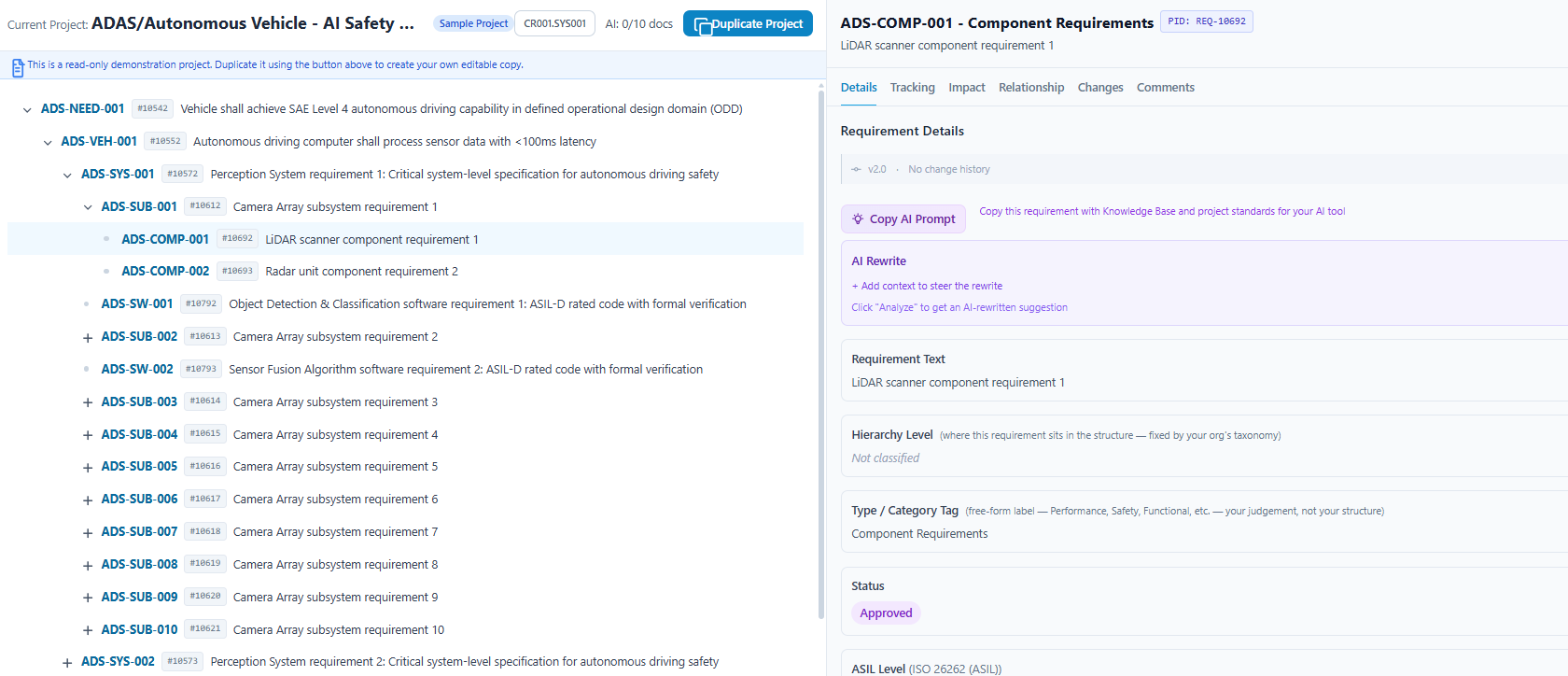This screenshot has height=676, width=1568.
Task: Select ADS-SW-002 Sensor Fusion requirement
Action: click(405, 369)
